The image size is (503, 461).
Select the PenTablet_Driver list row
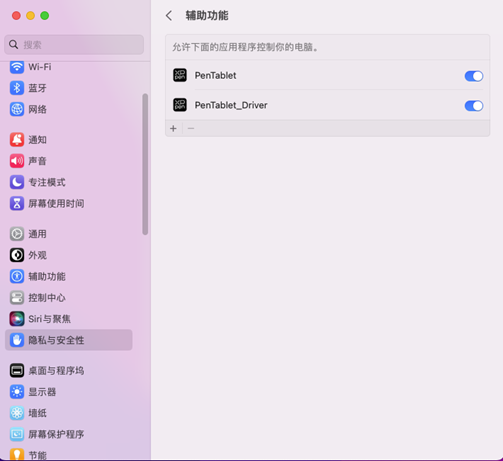[x=327, y=105]
